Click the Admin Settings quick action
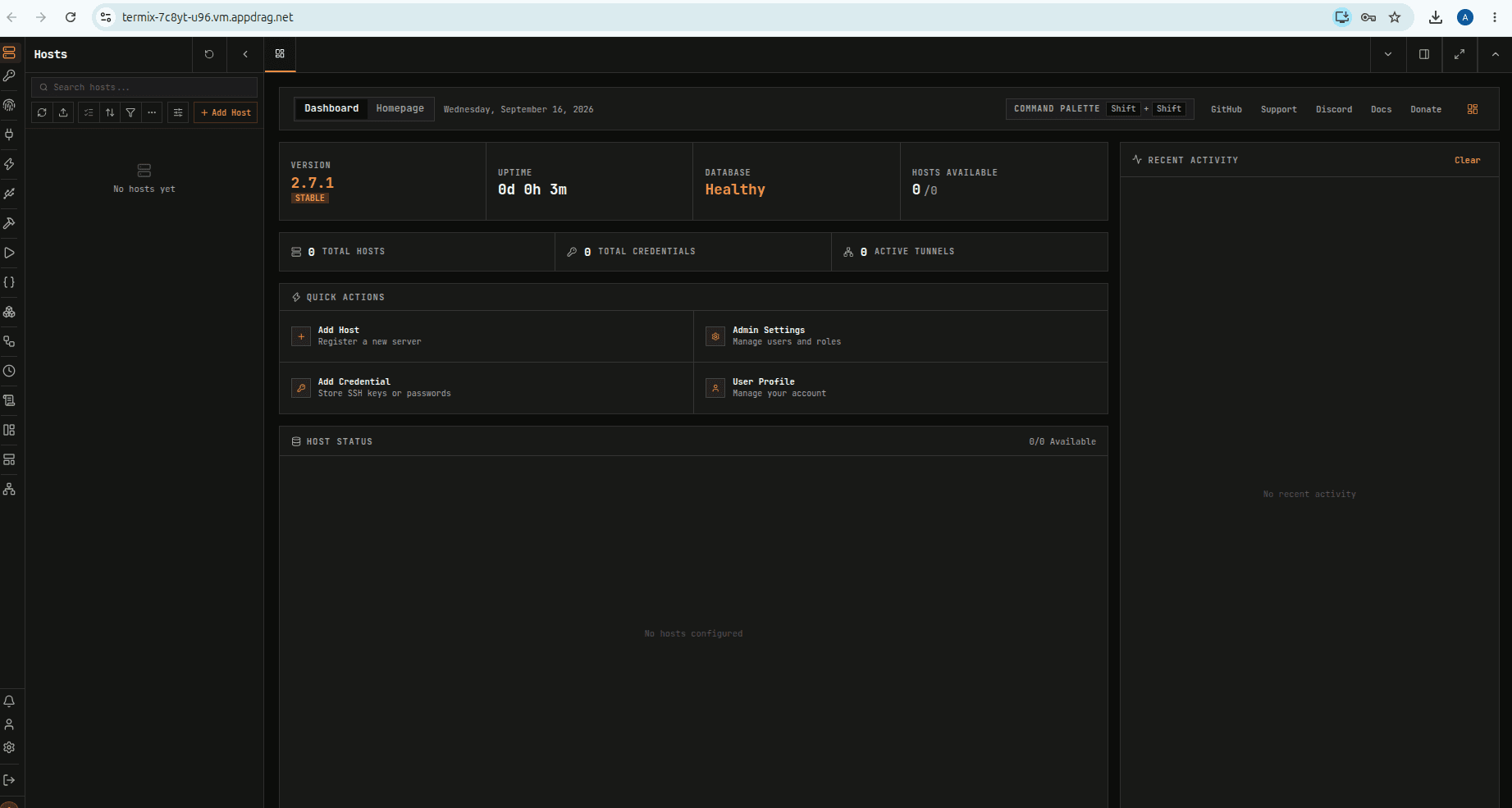This screenshot has height=808, width=1512. (x=901, y=336)
